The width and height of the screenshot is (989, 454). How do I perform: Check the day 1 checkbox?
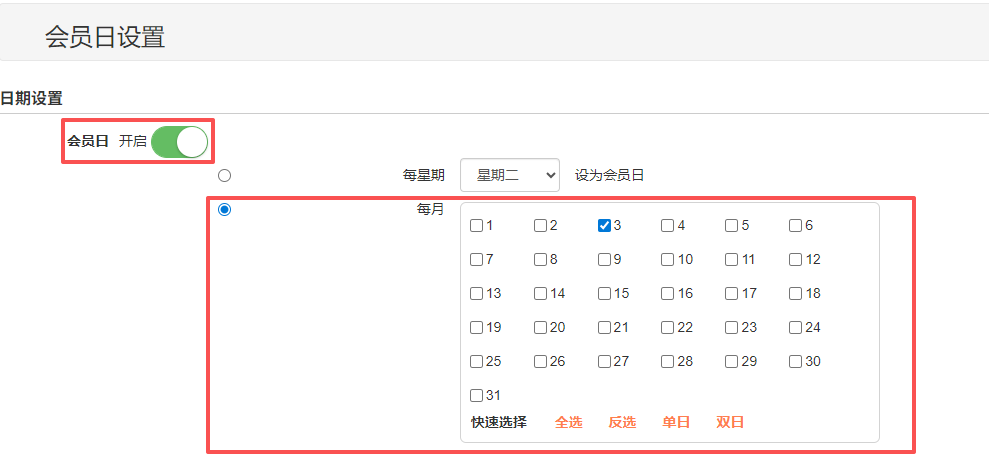(477, 226)
